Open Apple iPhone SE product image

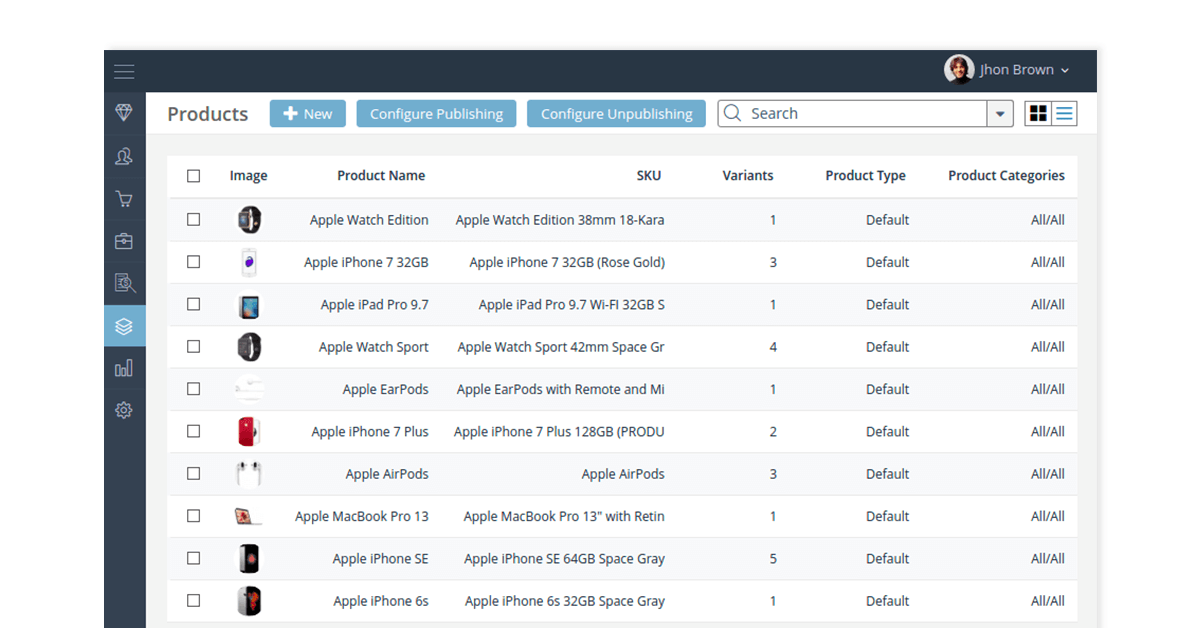(249, 559)
